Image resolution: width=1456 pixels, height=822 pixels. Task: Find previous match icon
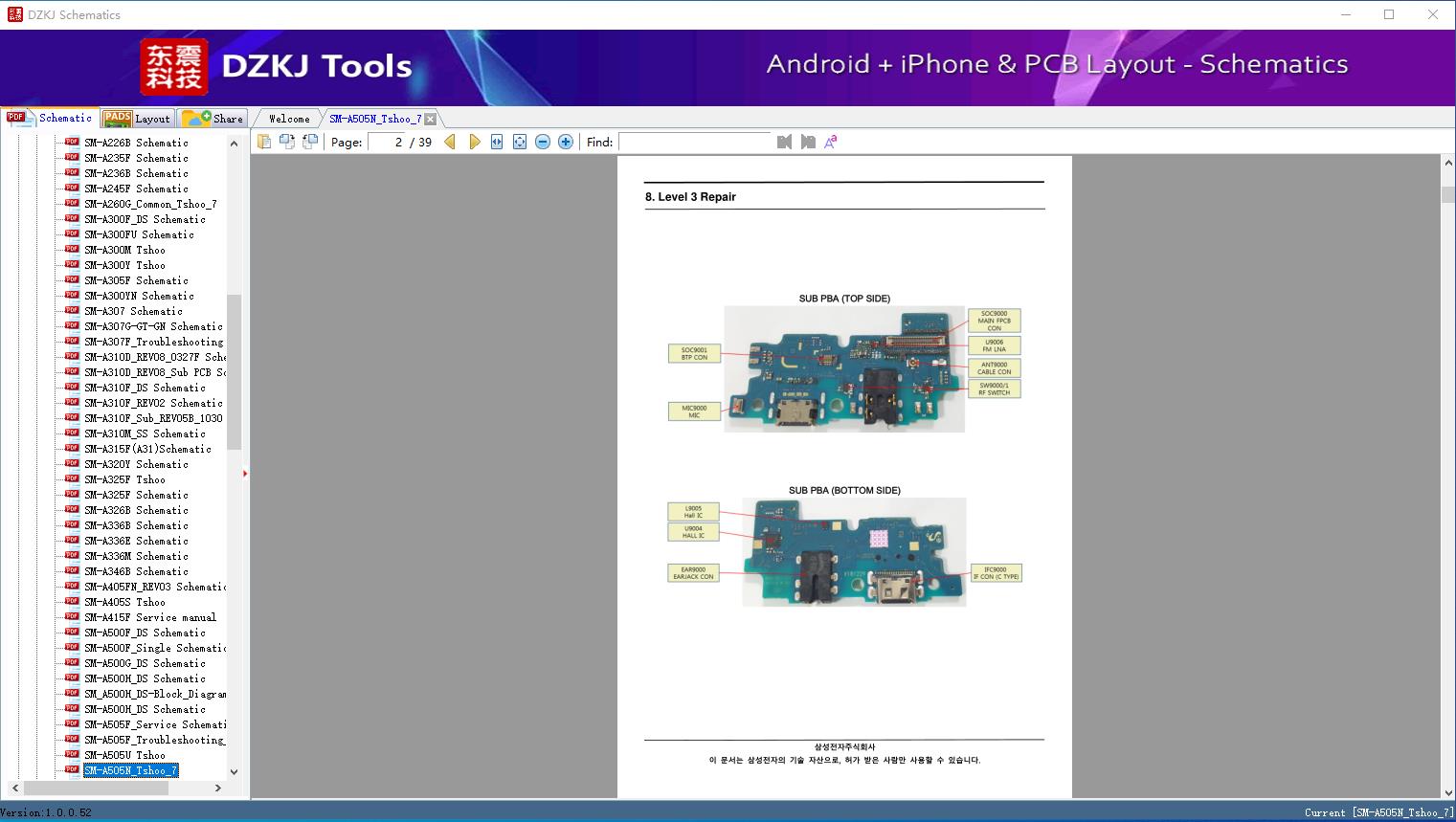tap(784, 142)
